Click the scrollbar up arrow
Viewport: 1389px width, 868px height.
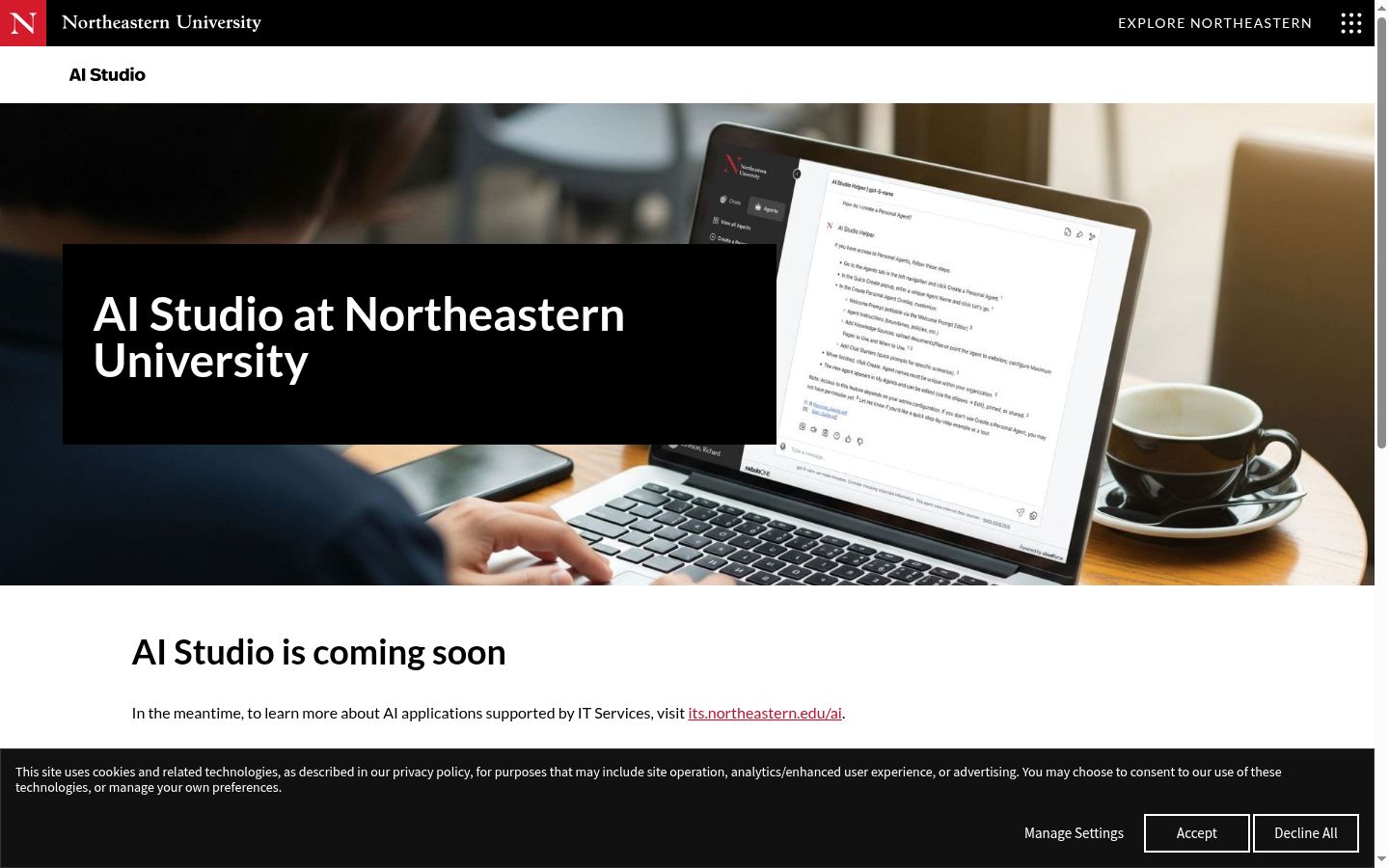click(x=1381, y=7)
